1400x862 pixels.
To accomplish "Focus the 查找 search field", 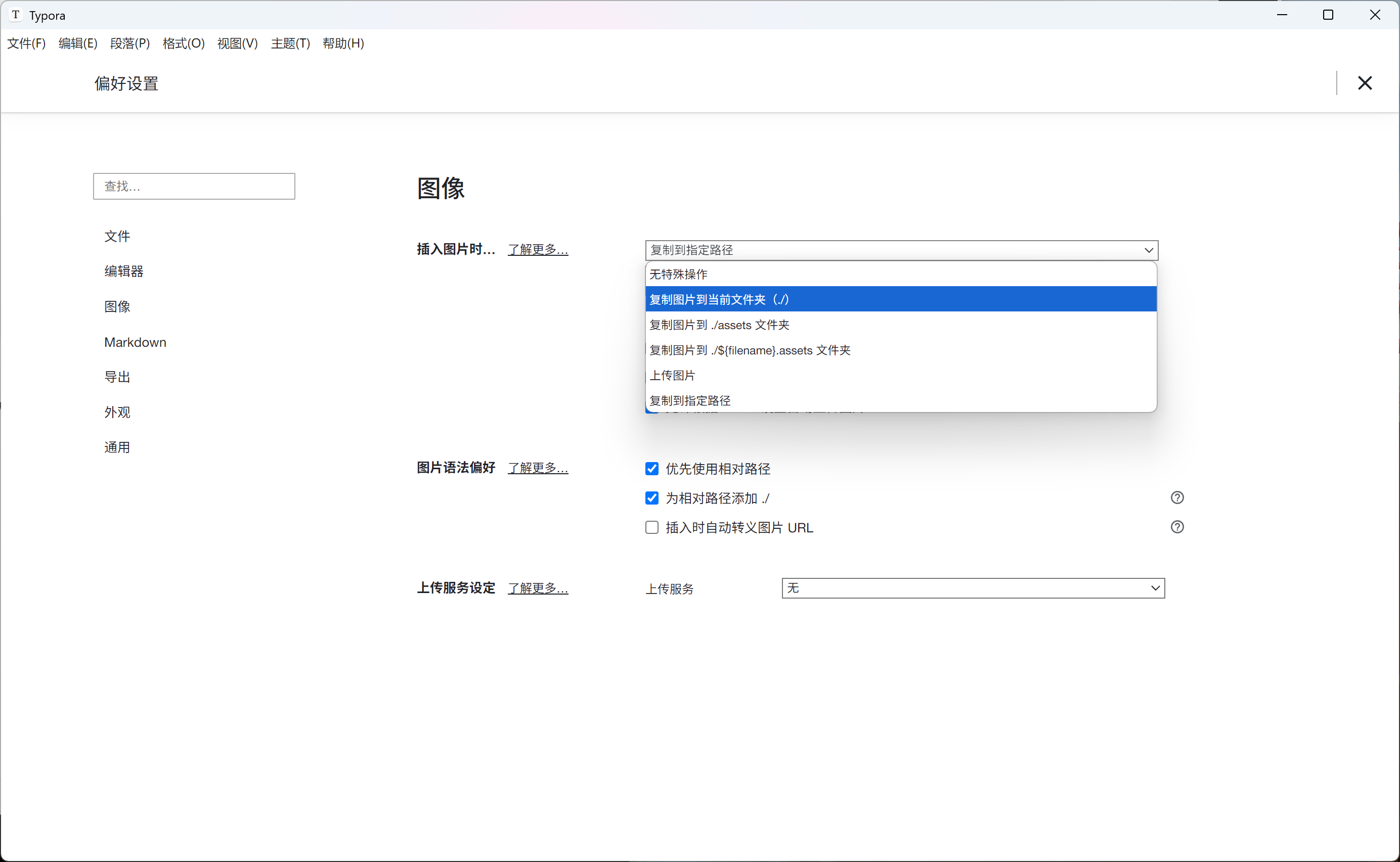I will [x=194, y=186].
